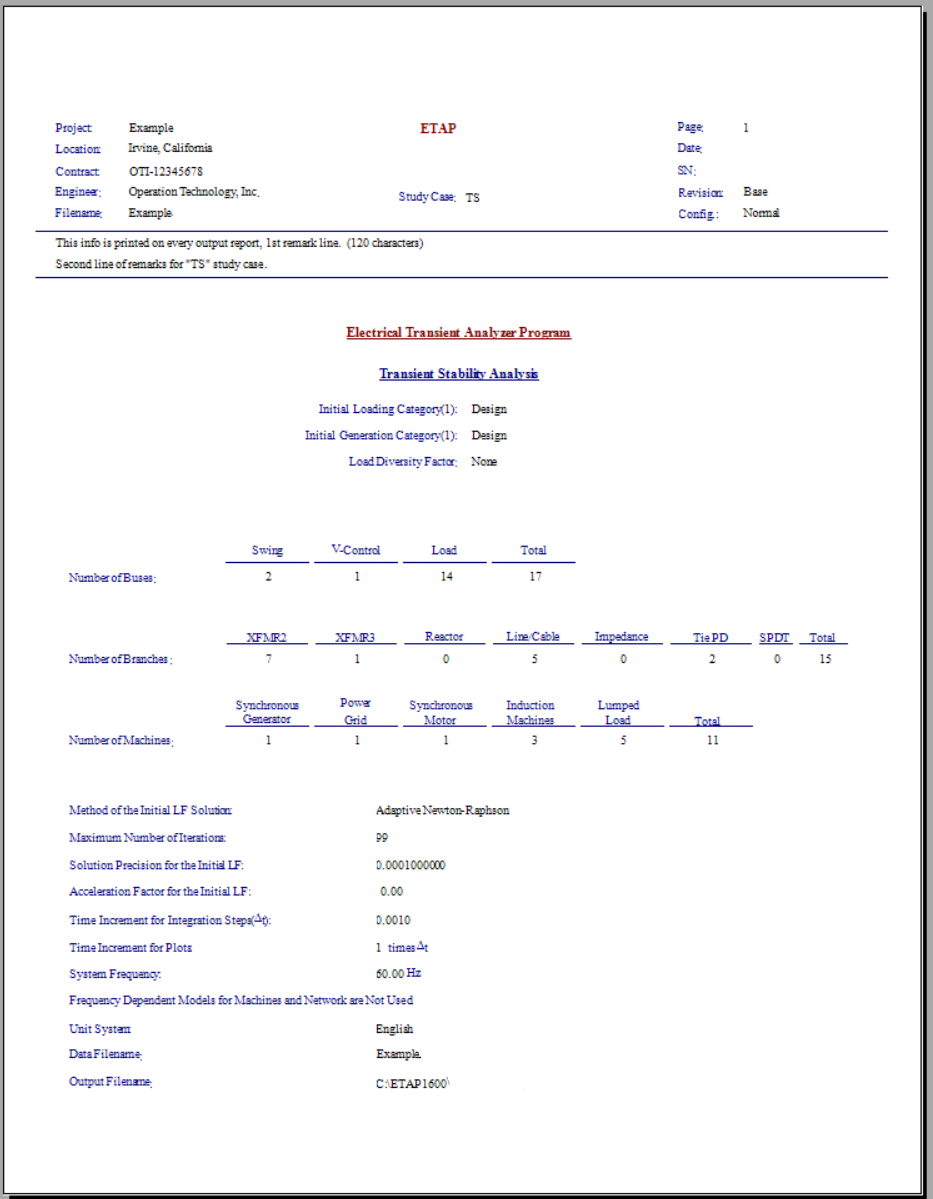Select the Output Filename path C:\ETAP1600
This screenshot has width=933, height=1199.
[410, 1081]
